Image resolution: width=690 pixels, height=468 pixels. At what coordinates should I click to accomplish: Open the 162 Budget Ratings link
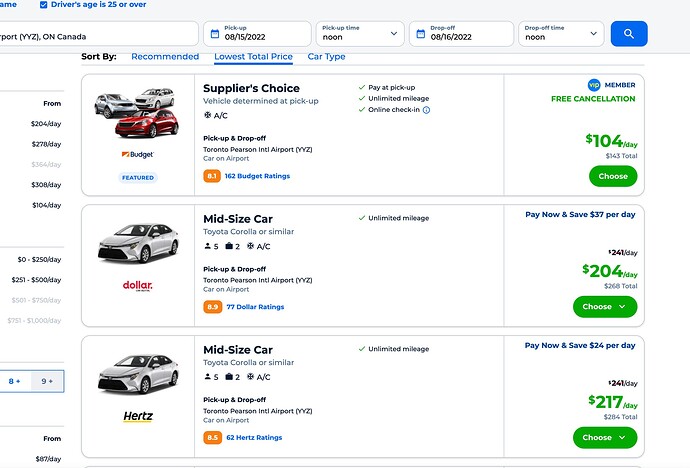point(257,176)
